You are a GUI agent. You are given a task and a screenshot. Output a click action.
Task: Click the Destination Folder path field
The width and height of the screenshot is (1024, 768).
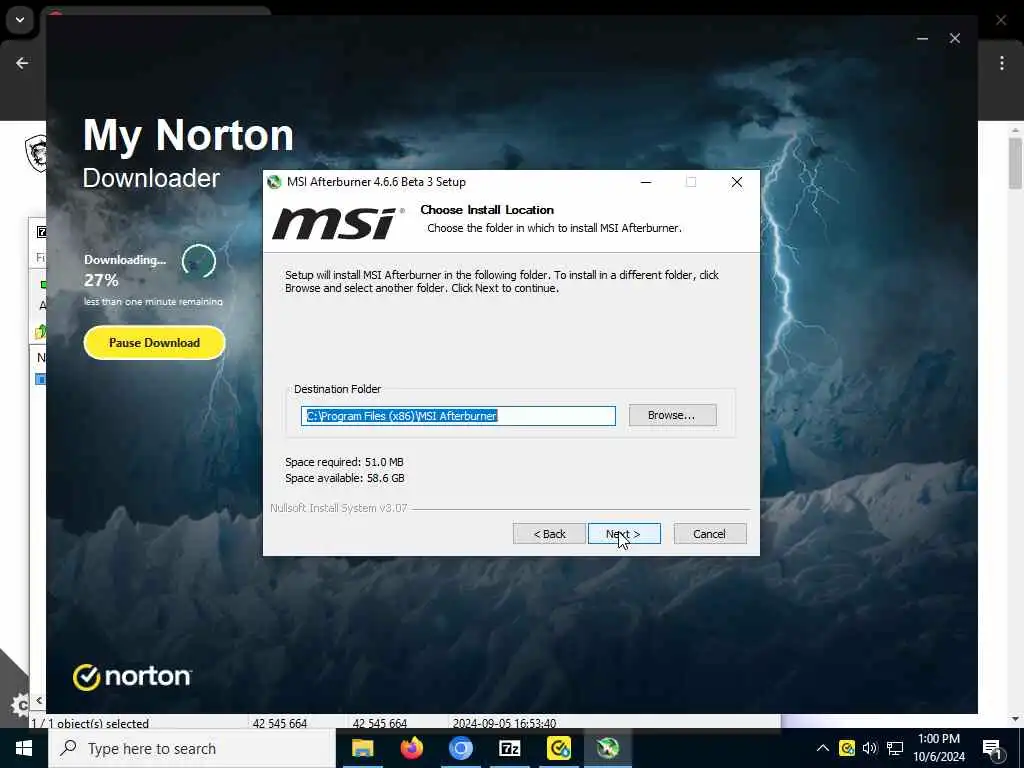click(x=458, y=416)
